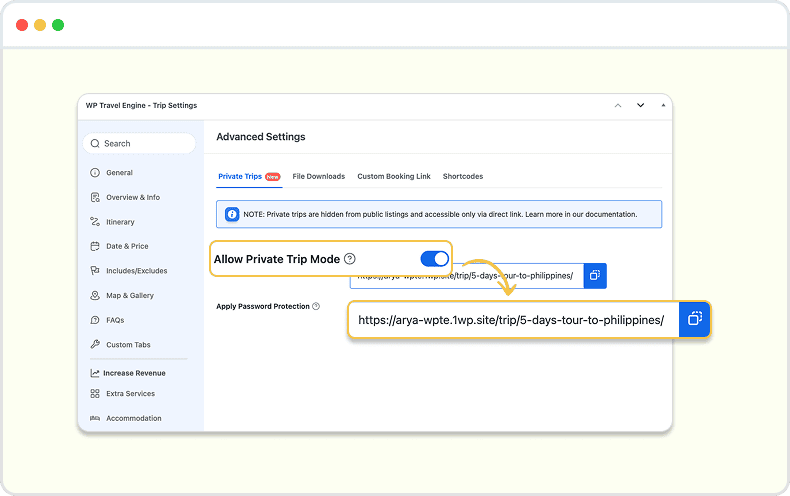Switch to the Custom Booking Link tab
The width and height of the screenshot is (790, 496).
click(x=394, y=176)
